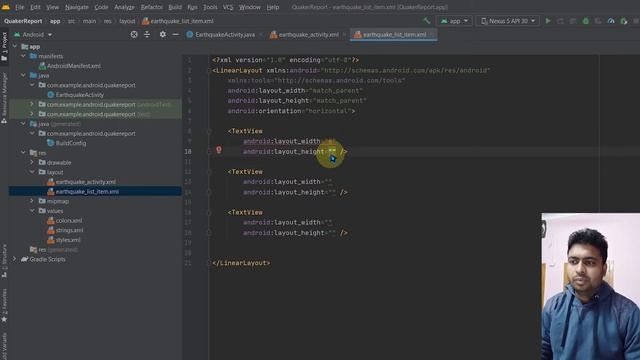This screenshot has height=360, width=640.
Task: Open the Navigate menu
Action: pyautogui.click(x=77, y=7)
